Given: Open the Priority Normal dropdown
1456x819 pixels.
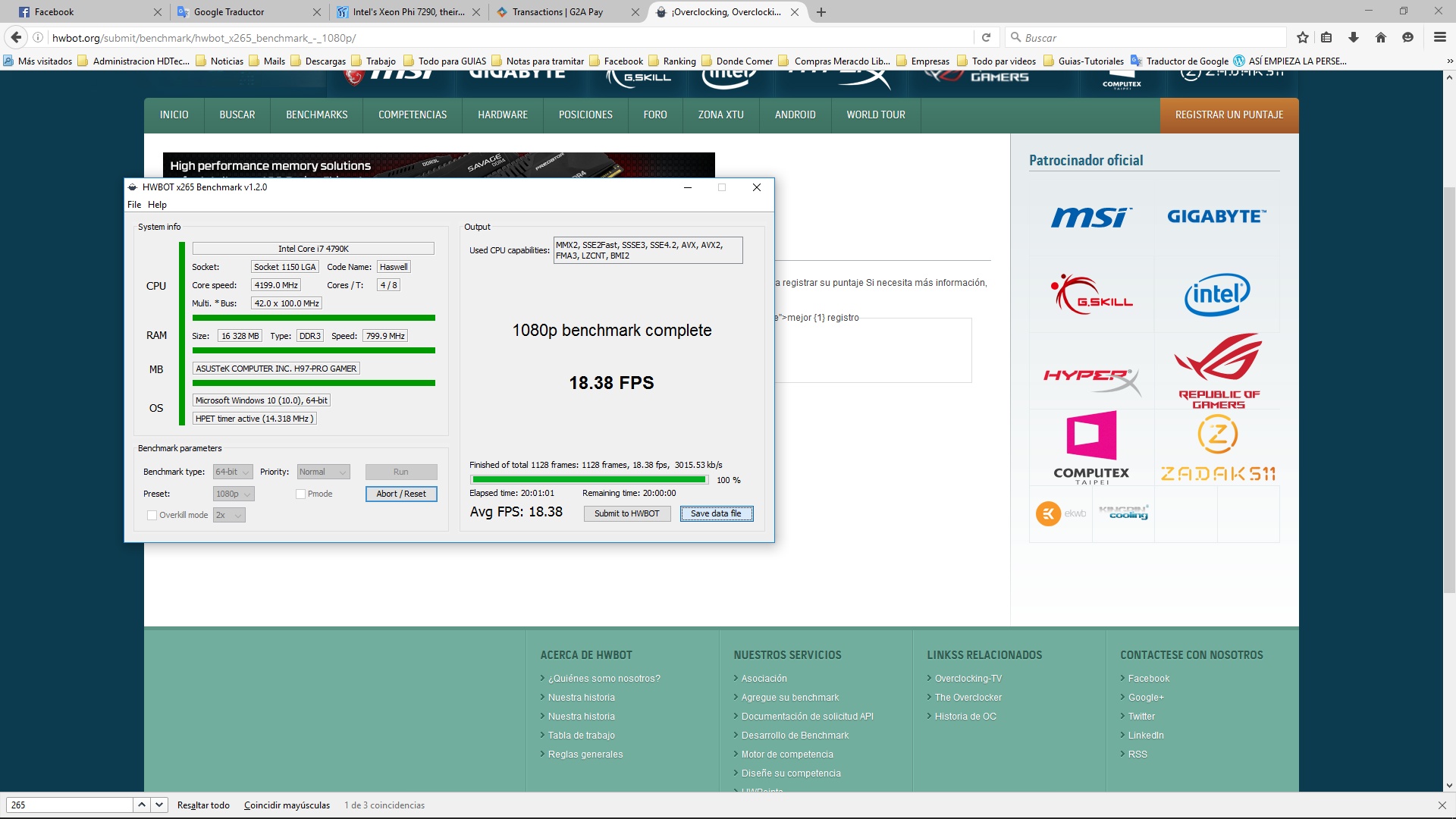Looking at the screenshot, I should [x=323, y=472].
